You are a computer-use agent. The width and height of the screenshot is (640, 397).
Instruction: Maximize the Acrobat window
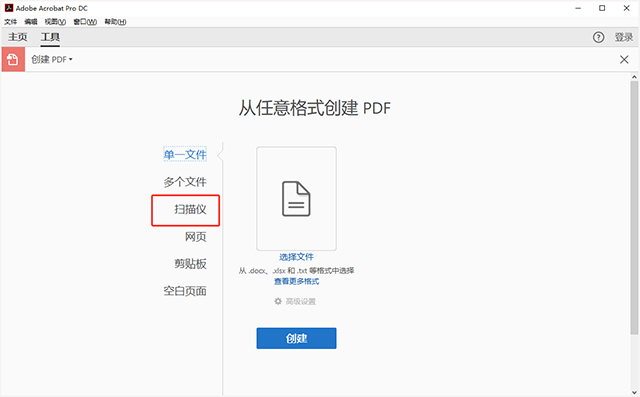click(x=602, y=8)
